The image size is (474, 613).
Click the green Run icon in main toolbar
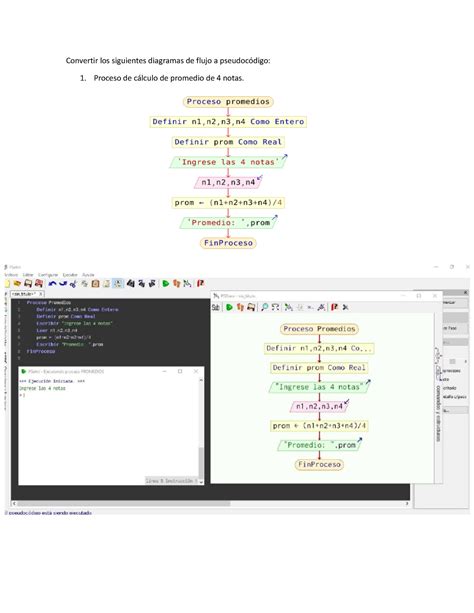(x=165, y=283)
